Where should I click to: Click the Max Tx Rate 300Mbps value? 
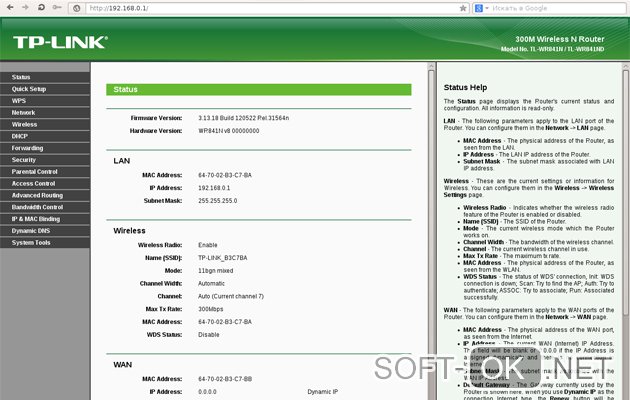[211, 309]
